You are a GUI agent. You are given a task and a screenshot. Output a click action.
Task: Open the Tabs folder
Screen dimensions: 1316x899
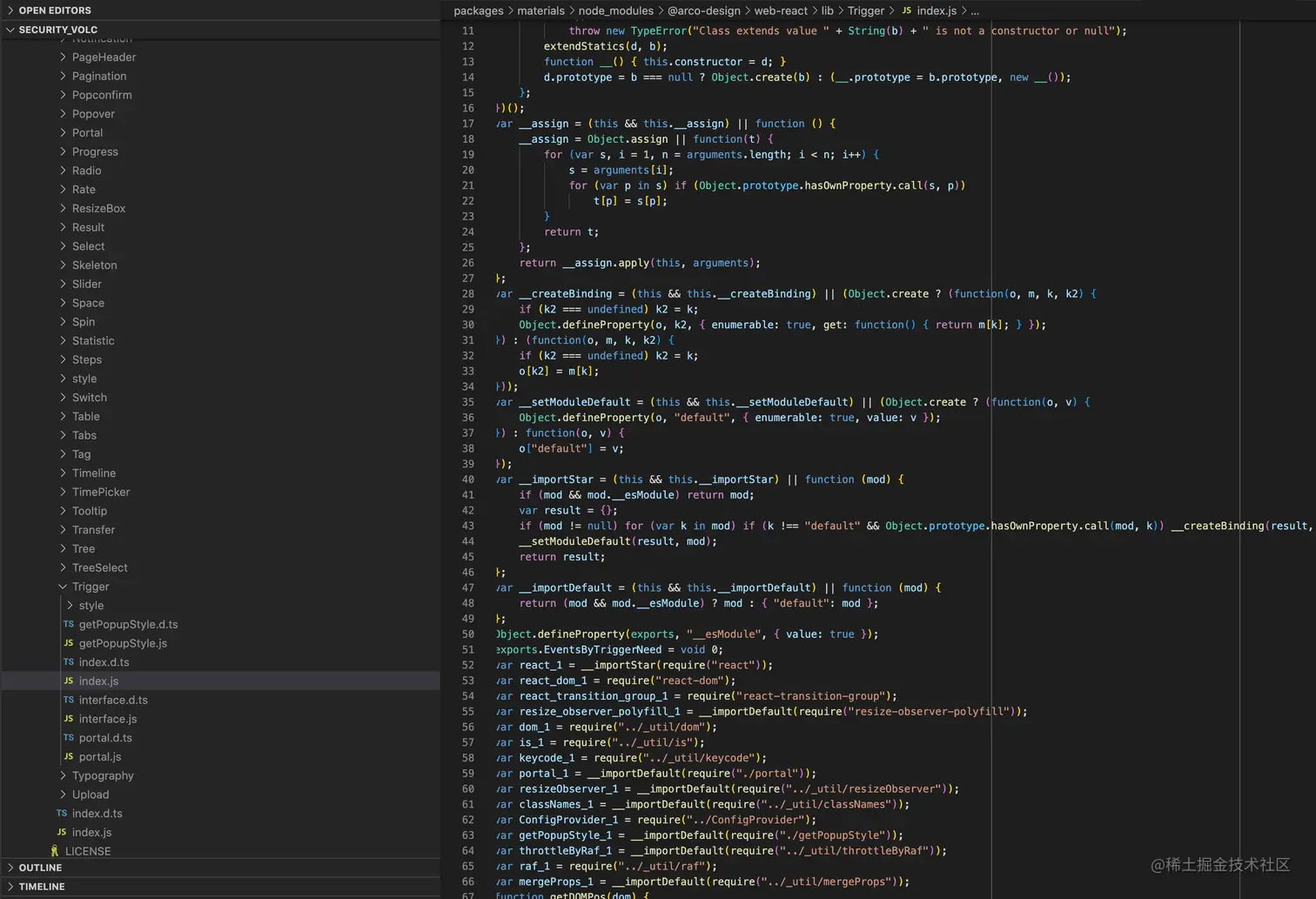[x=84, y=435]
